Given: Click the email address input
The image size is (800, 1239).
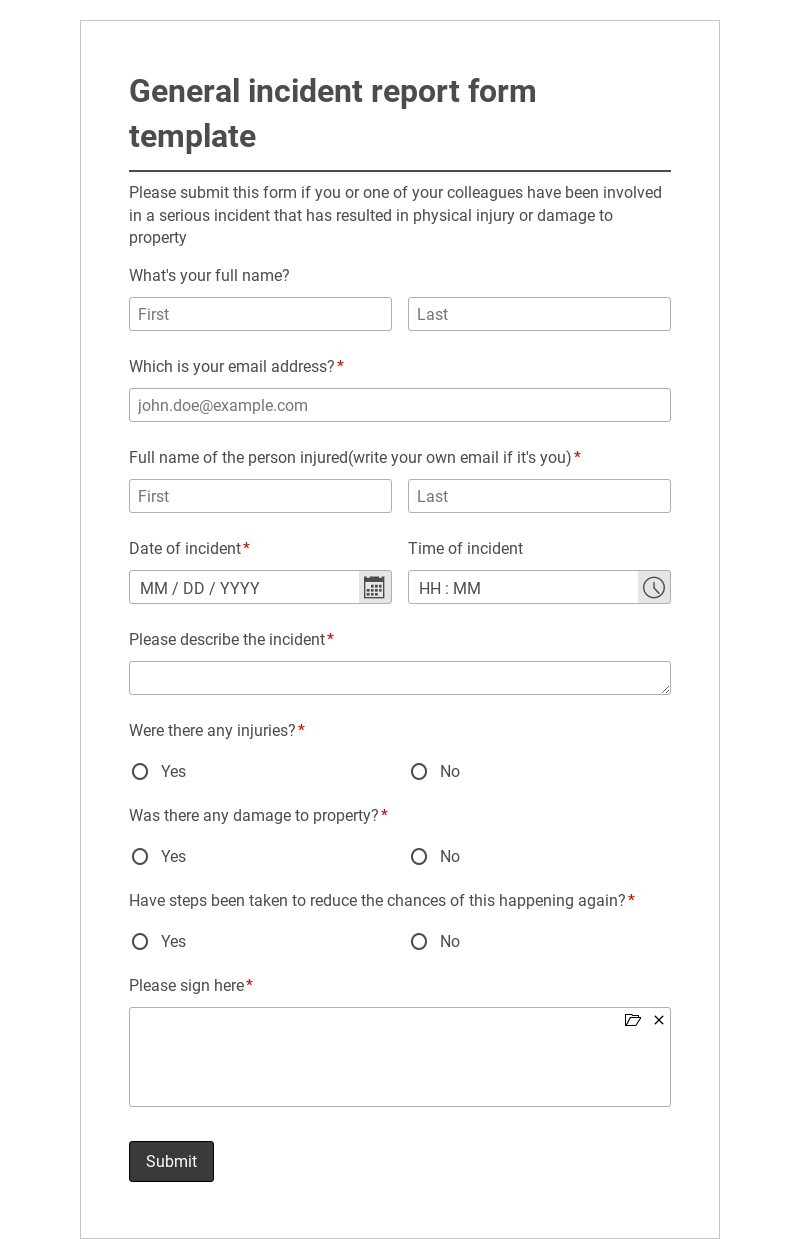Looking at the screenshot, I should pos(400,405).
